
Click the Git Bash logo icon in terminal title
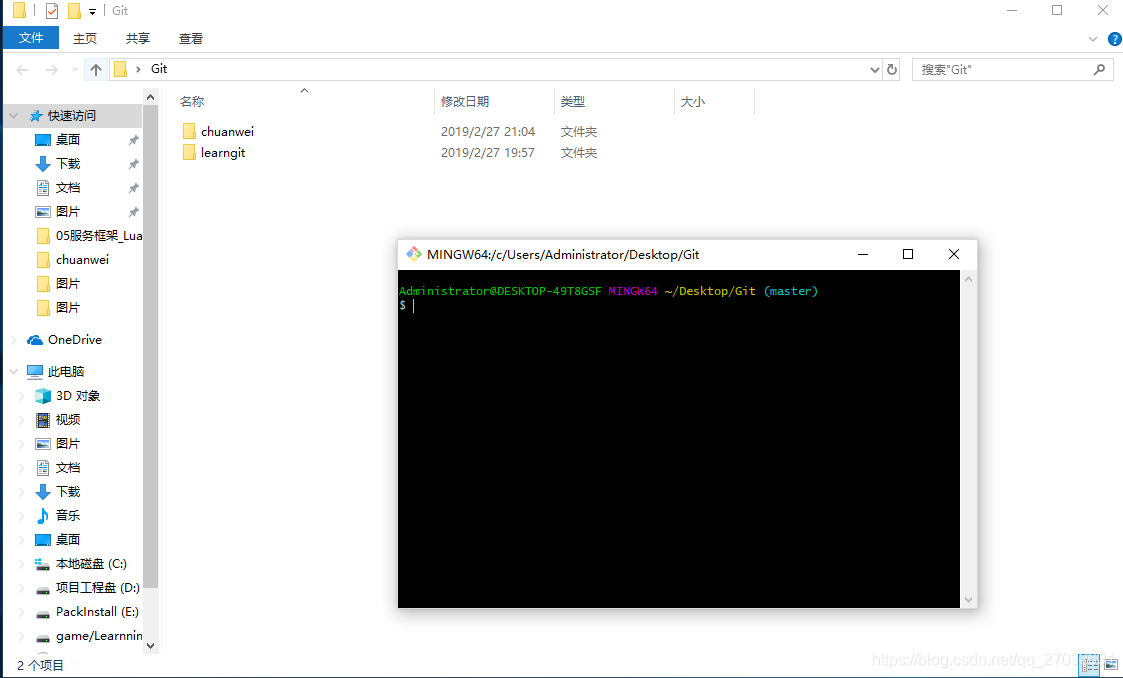tap(413, 254)
